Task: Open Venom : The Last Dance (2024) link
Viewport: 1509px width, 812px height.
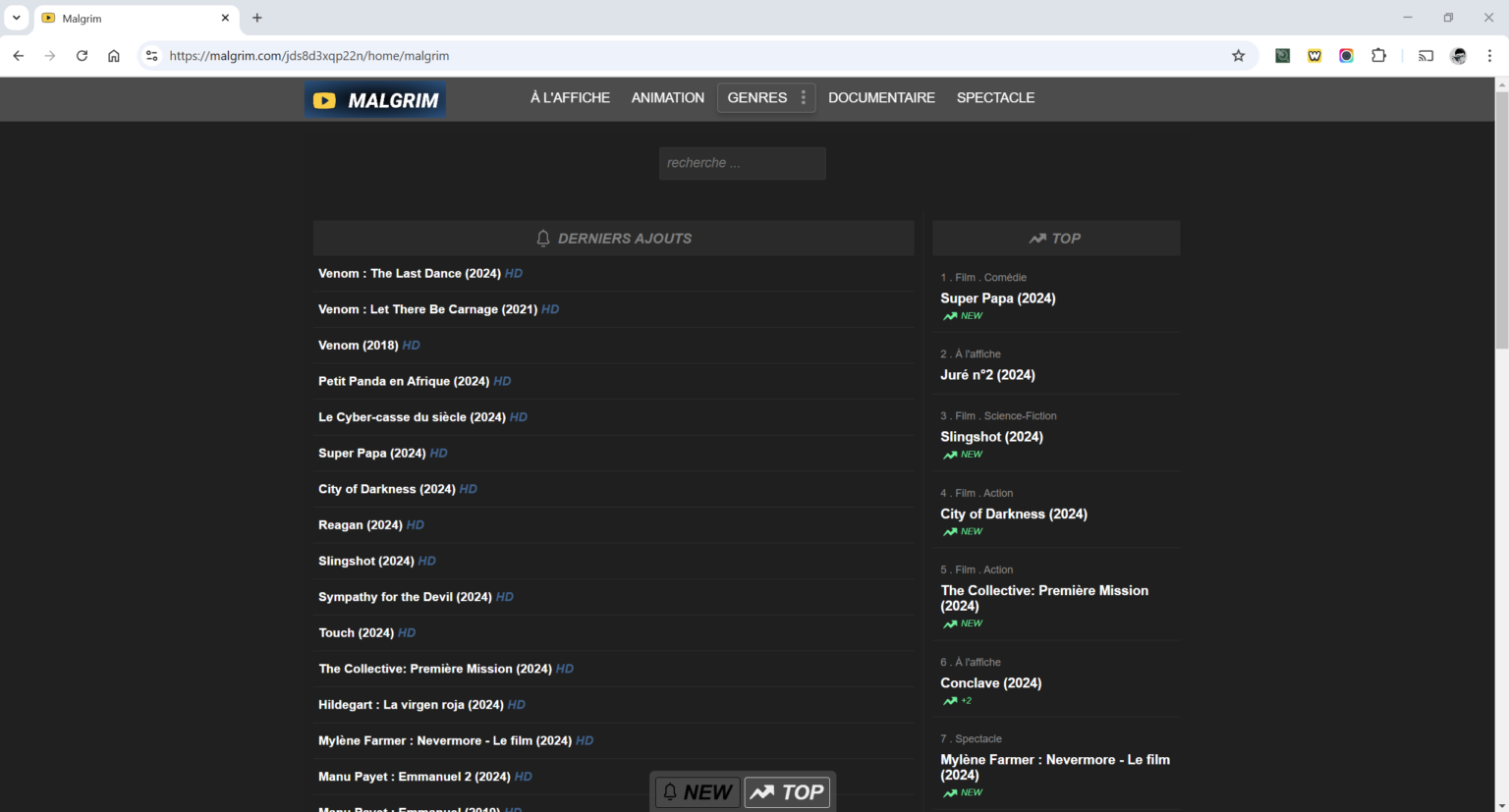Action: point(409,273)
